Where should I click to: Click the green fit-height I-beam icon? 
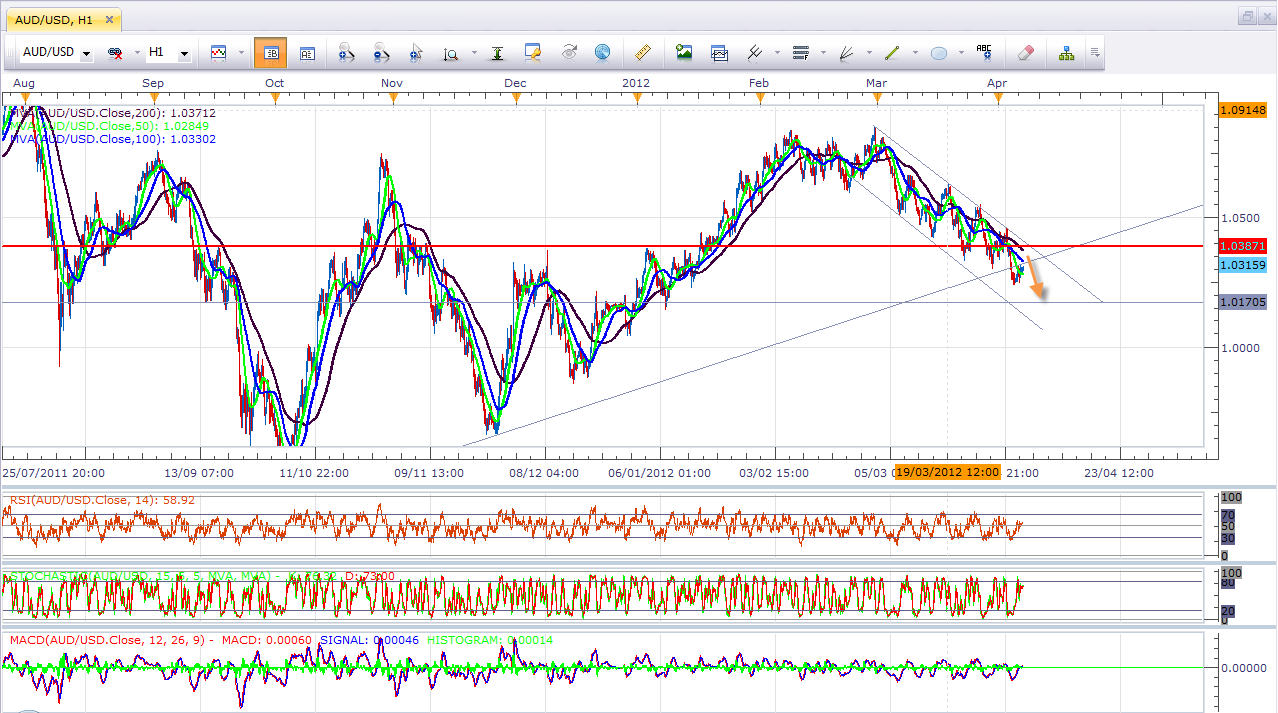tap(497, 52)
